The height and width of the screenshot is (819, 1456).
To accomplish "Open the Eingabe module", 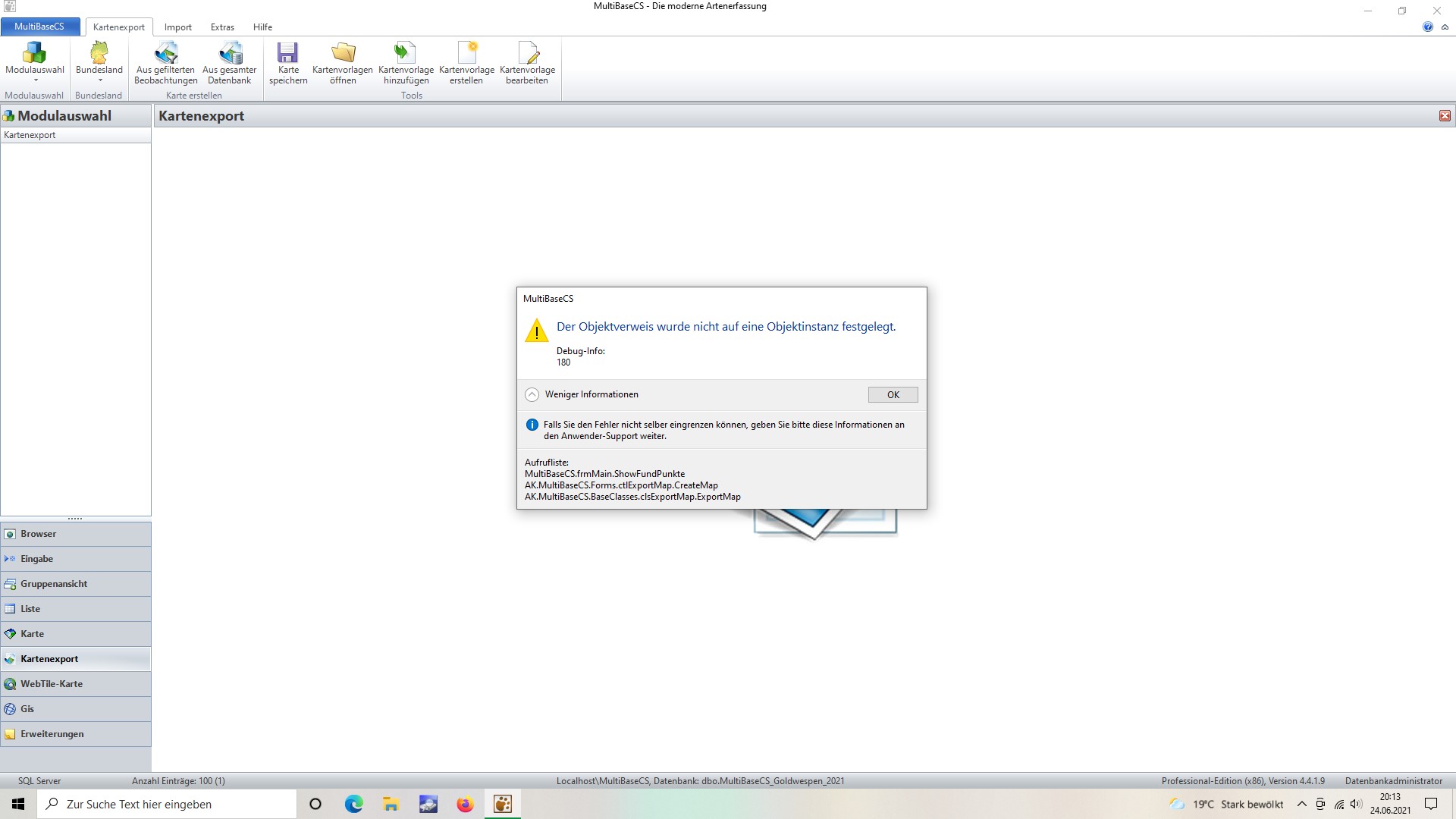I will (x=76, y=559).
